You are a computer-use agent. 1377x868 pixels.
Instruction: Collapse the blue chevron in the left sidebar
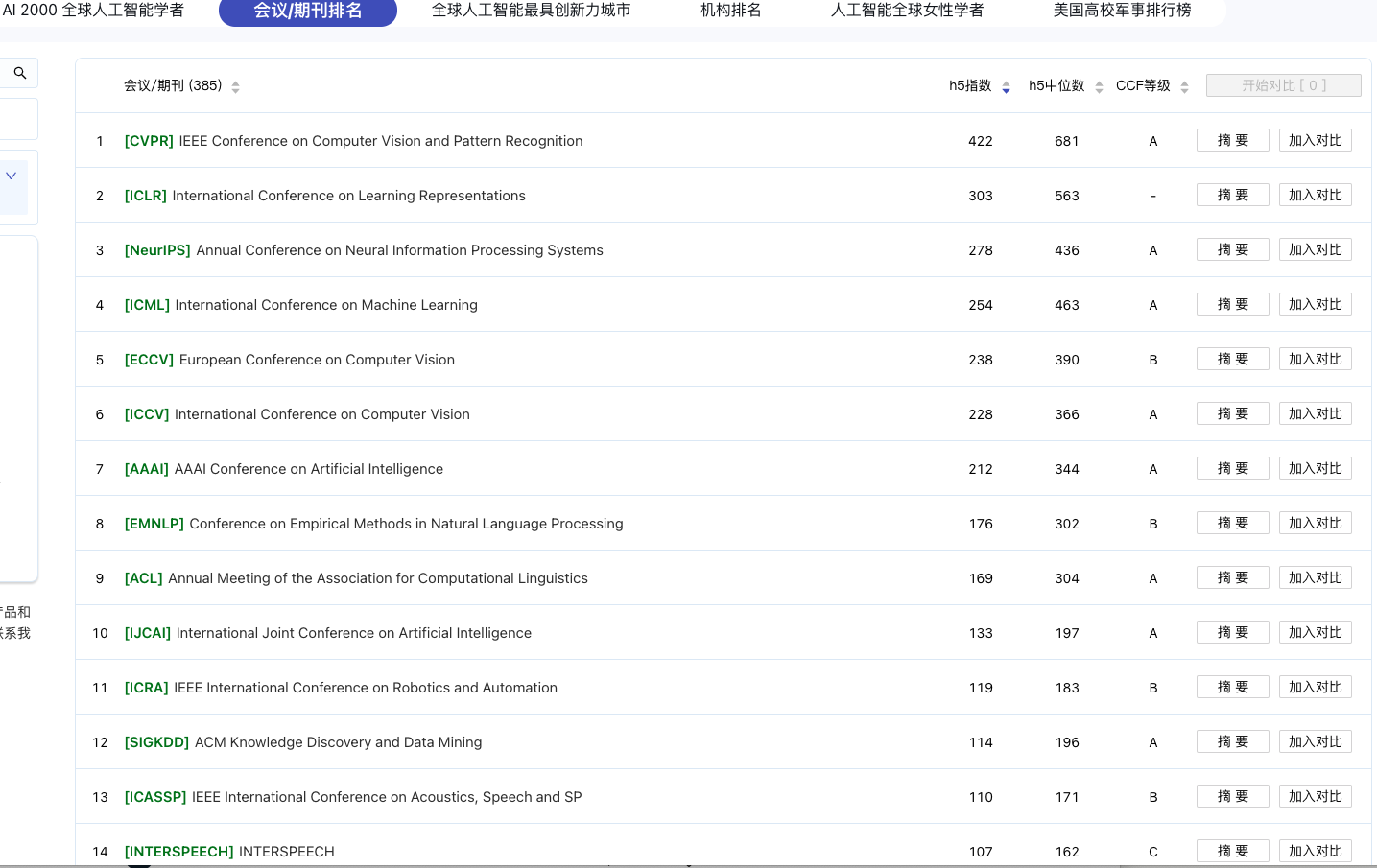coord(11,176)
